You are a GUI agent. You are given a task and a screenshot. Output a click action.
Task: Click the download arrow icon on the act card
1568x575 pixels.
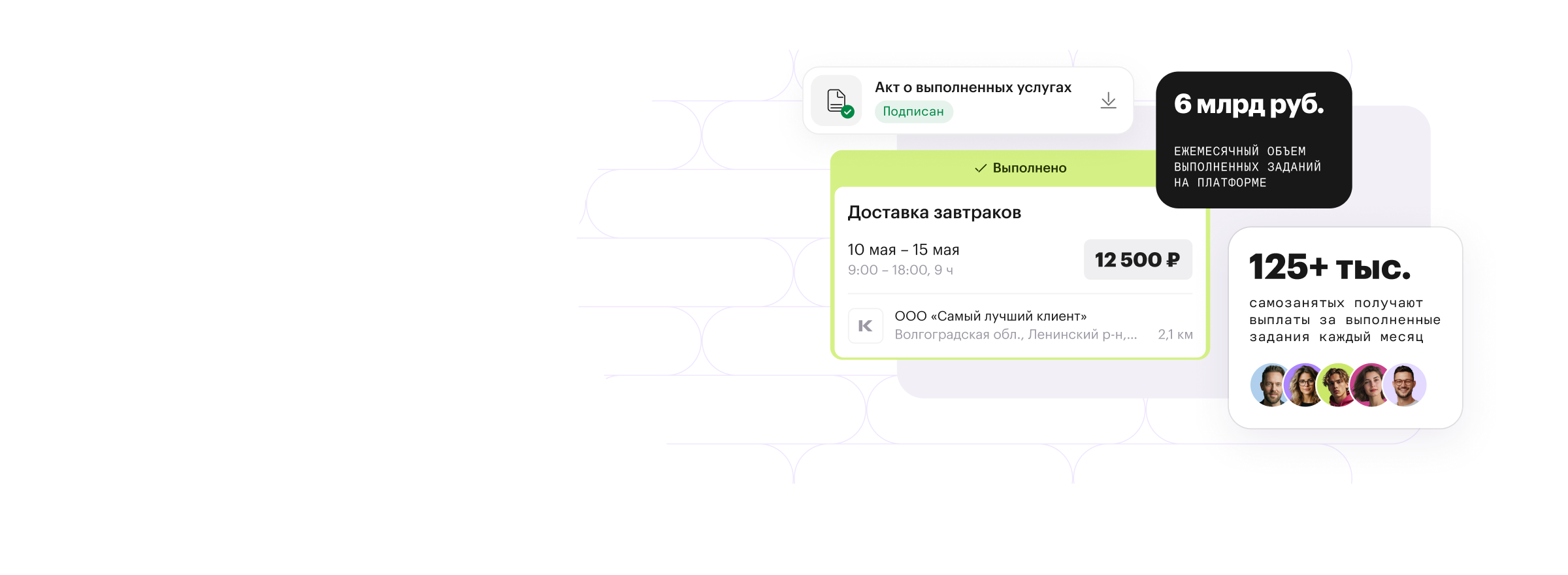point(1108,101)
